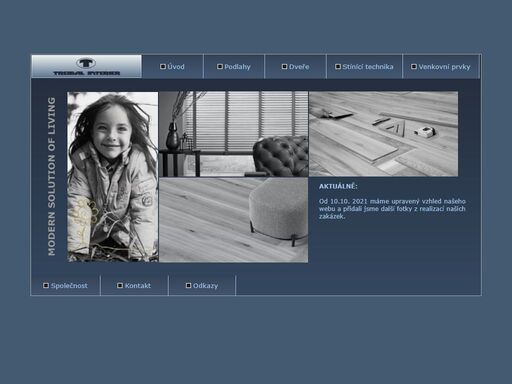Open the Úvod menu item

click(176, 67)
